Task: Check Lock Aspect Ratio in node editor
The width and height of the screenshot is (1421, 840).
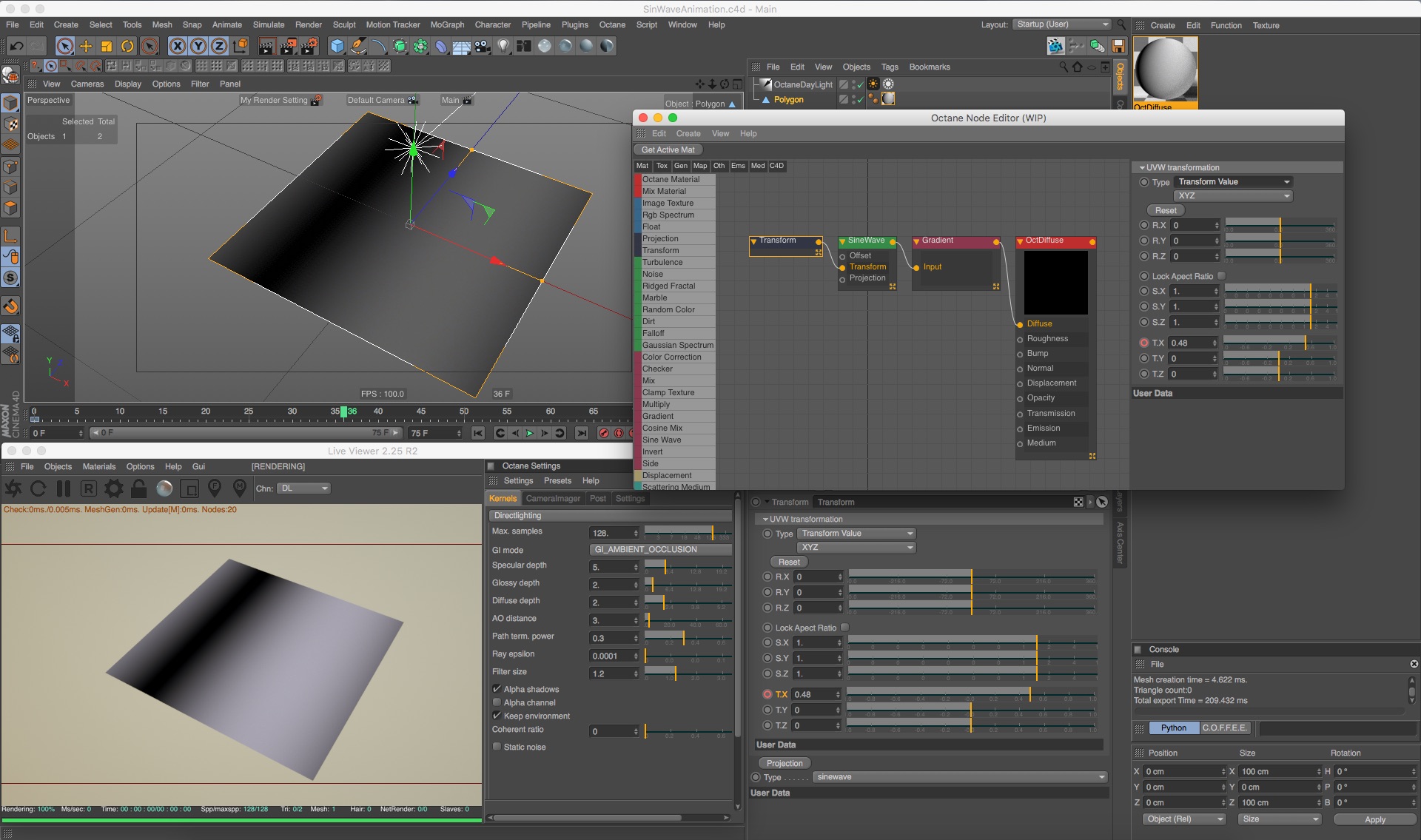Action: 1222,276
